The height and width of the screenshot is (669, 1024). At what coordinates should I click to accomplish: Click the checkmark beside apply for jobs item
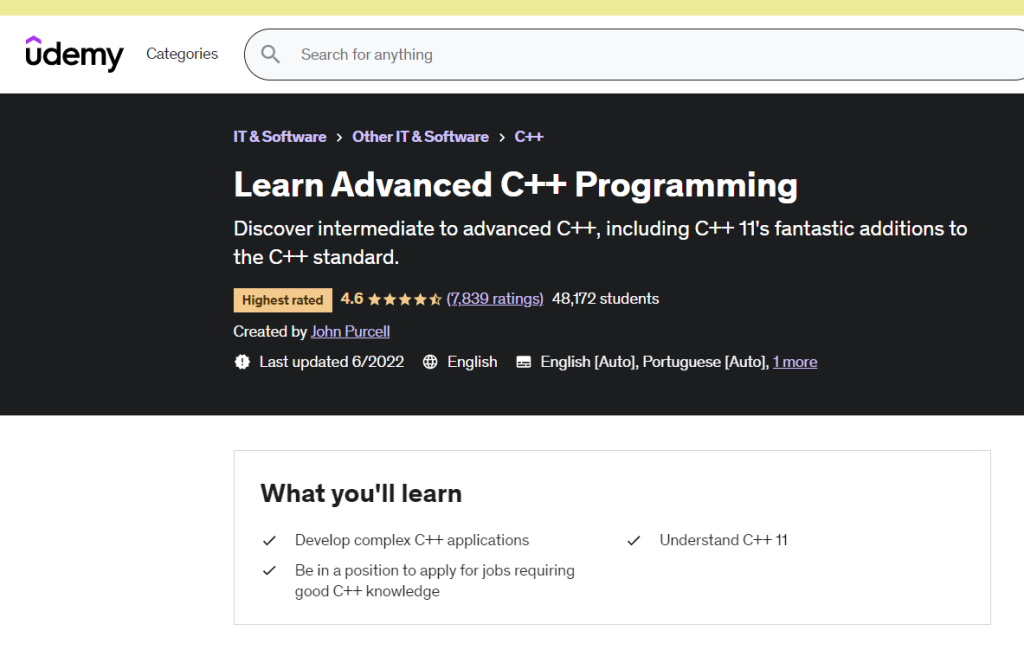[269, 570]
